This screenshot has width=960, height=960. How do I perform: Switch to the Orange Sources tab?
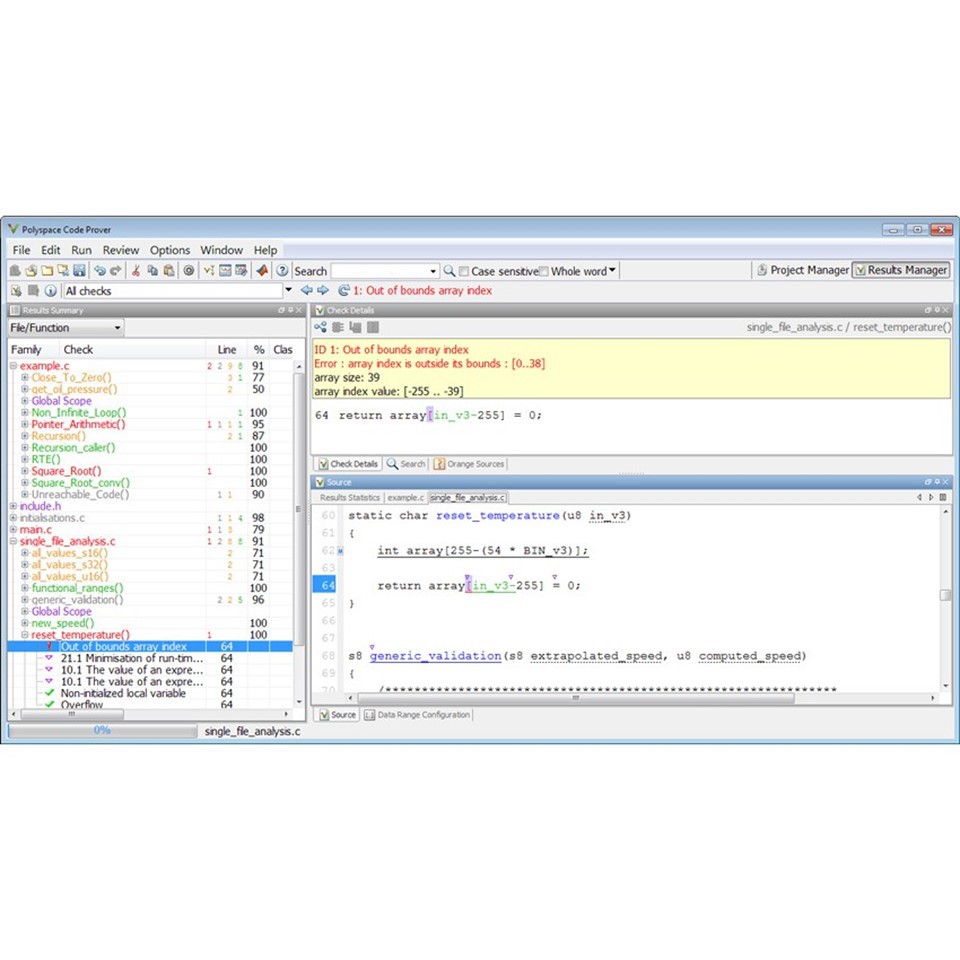pos(469,464)
